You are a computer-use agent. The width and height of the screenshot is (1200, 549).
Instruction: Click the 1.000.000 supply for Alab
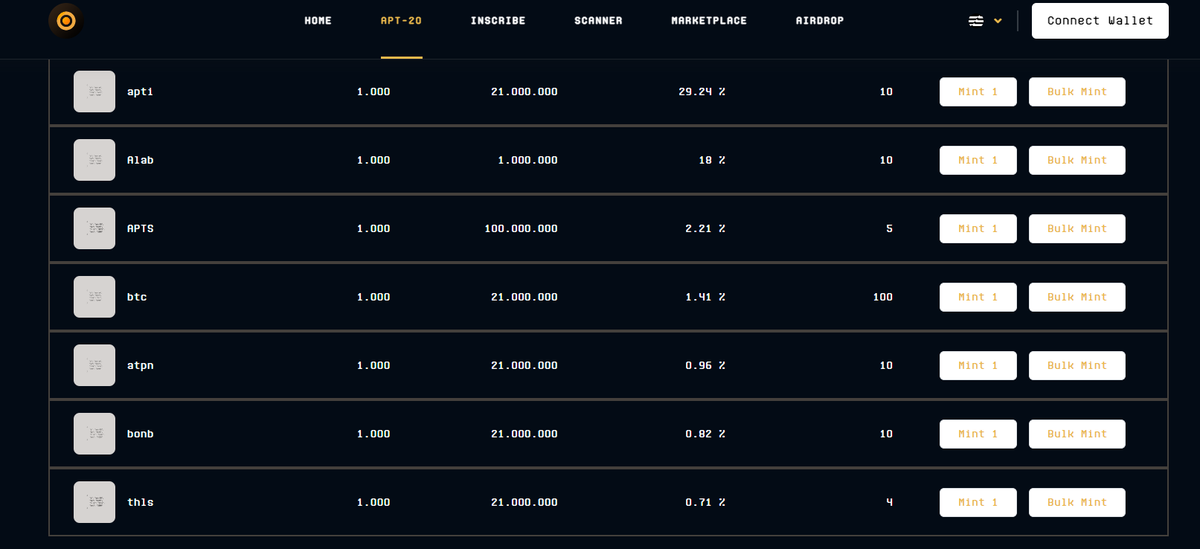pos(528,160)
